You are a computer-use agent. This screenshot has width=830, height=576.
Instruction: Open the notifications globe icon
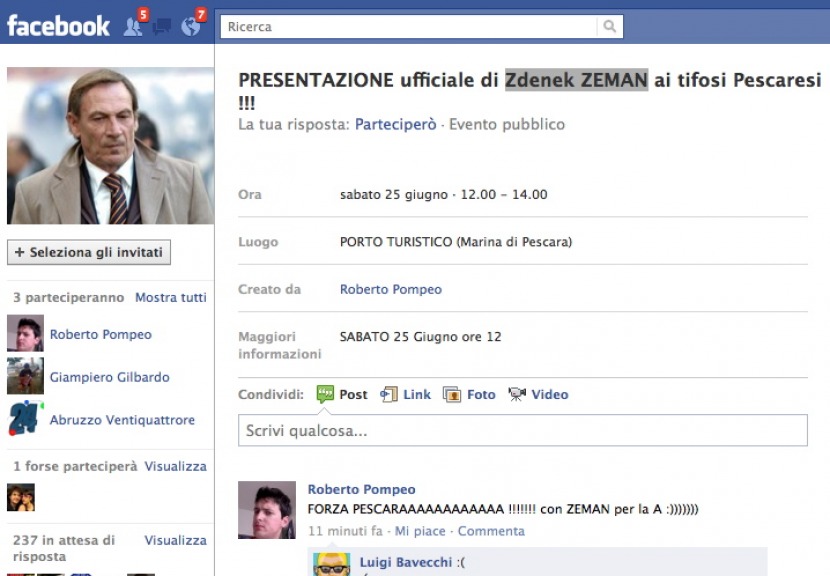[x=191, y=26]
